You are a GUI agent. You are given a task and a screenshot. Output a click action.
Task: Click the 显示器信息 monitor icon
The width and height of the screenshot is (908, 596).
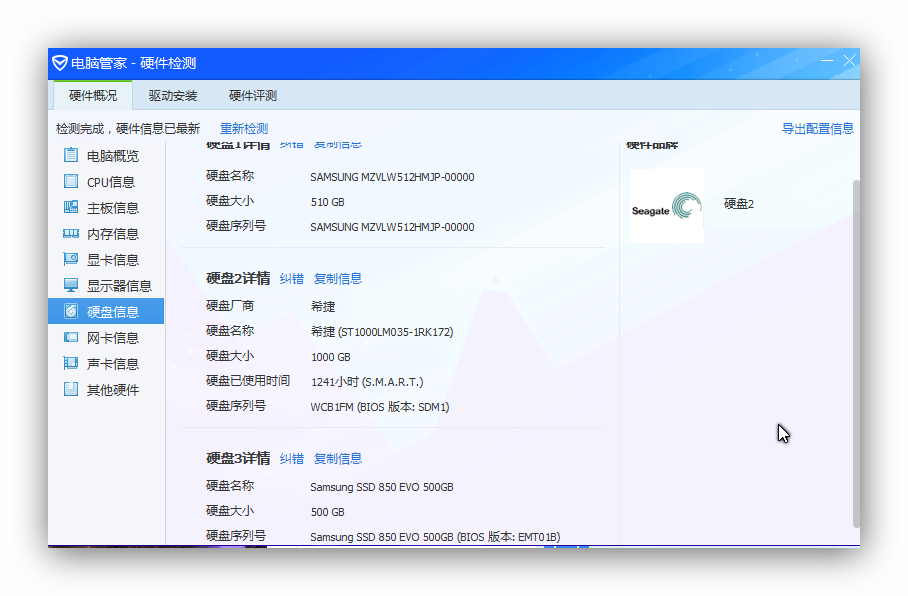point(71,285)
